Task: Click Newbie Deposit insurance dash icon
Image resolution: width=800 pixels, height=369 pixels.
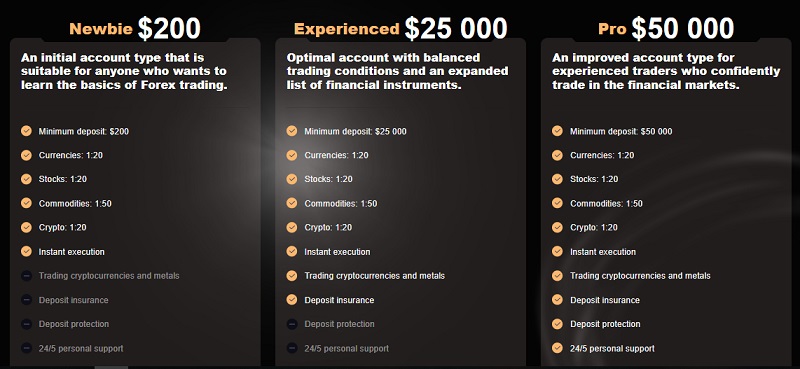Action: point(26,300)
